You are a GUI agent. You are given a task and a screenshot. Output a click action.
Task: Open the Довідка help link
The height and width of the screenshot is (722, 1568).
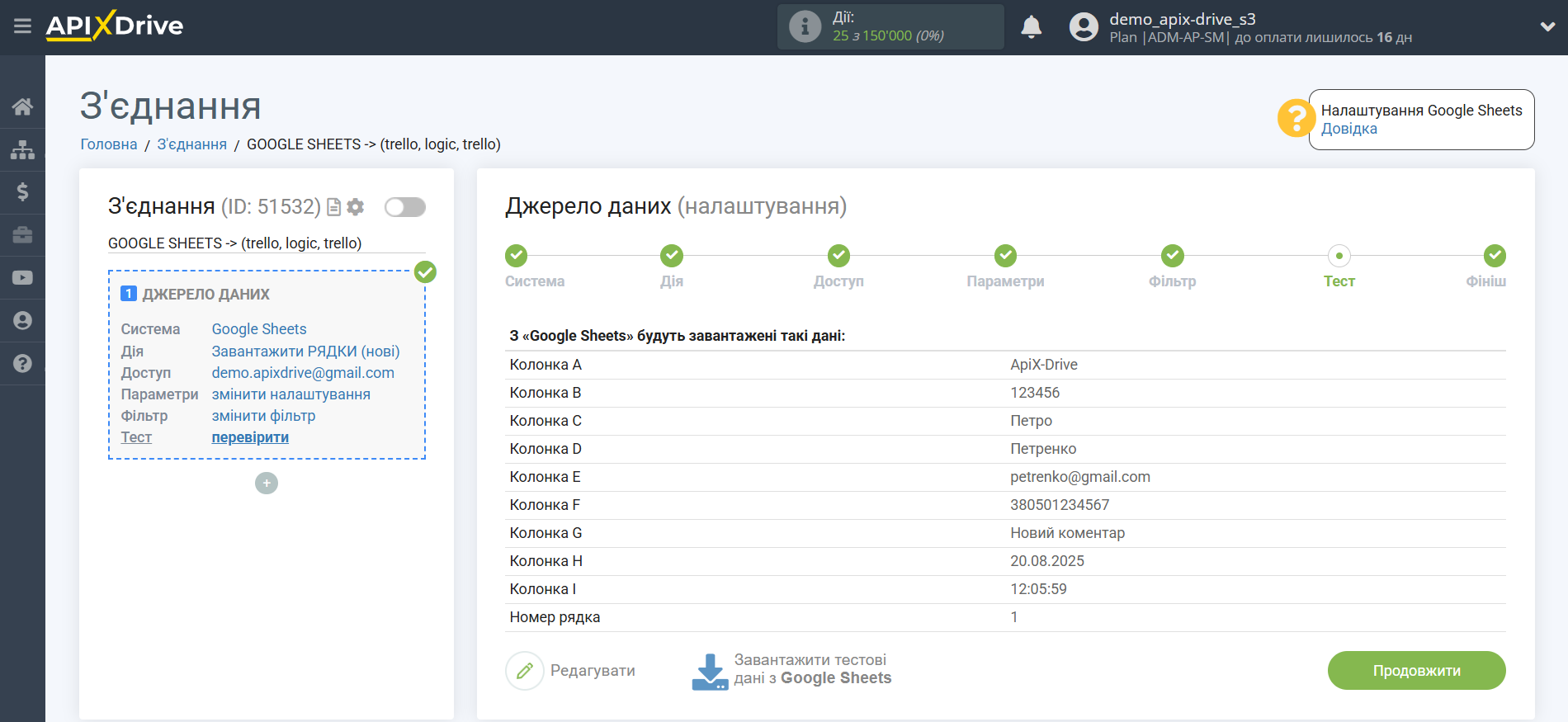click(1348, 129)
